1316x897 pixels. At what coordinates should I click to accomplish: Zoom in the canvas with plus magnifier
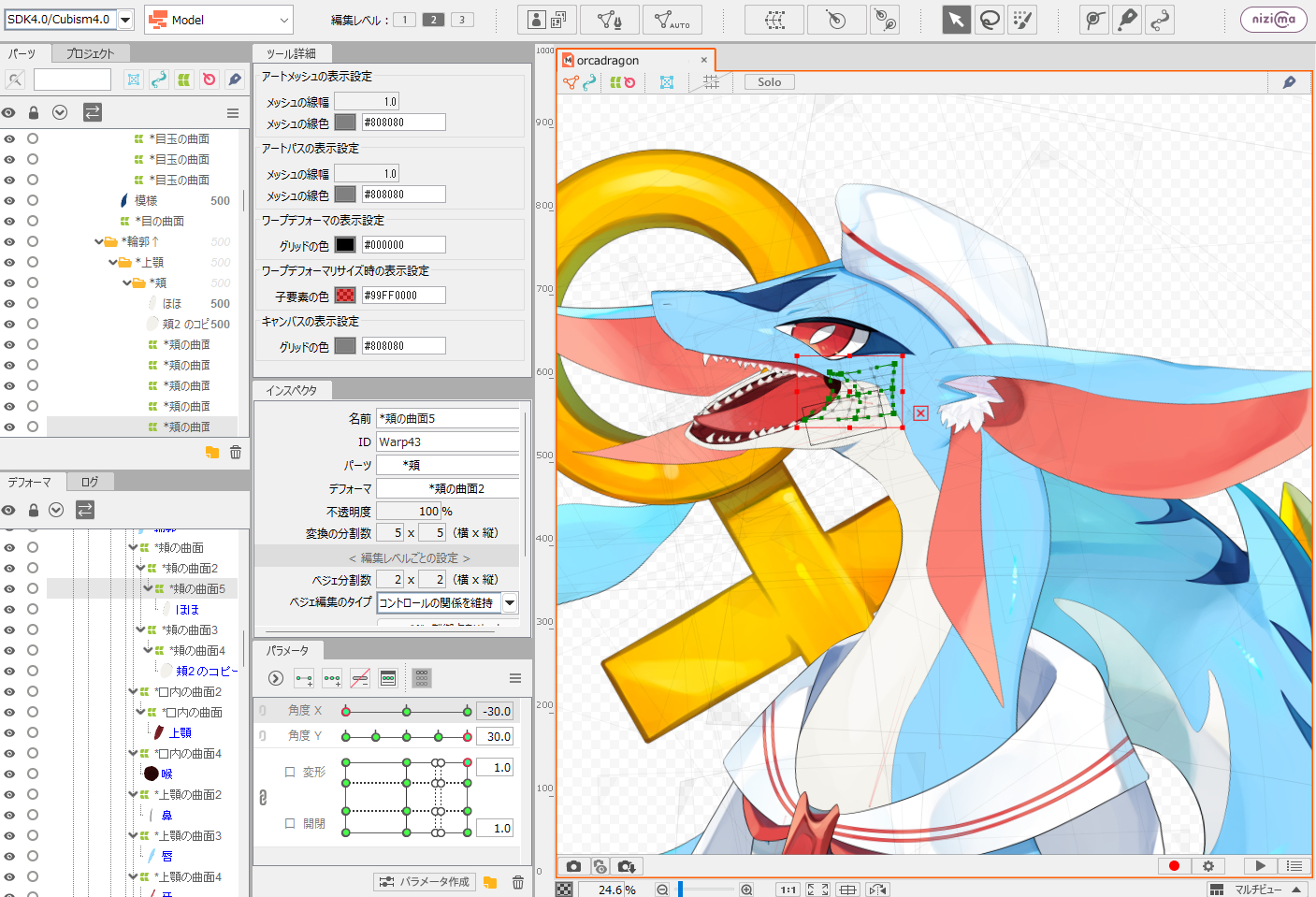[x=746, y=890]
